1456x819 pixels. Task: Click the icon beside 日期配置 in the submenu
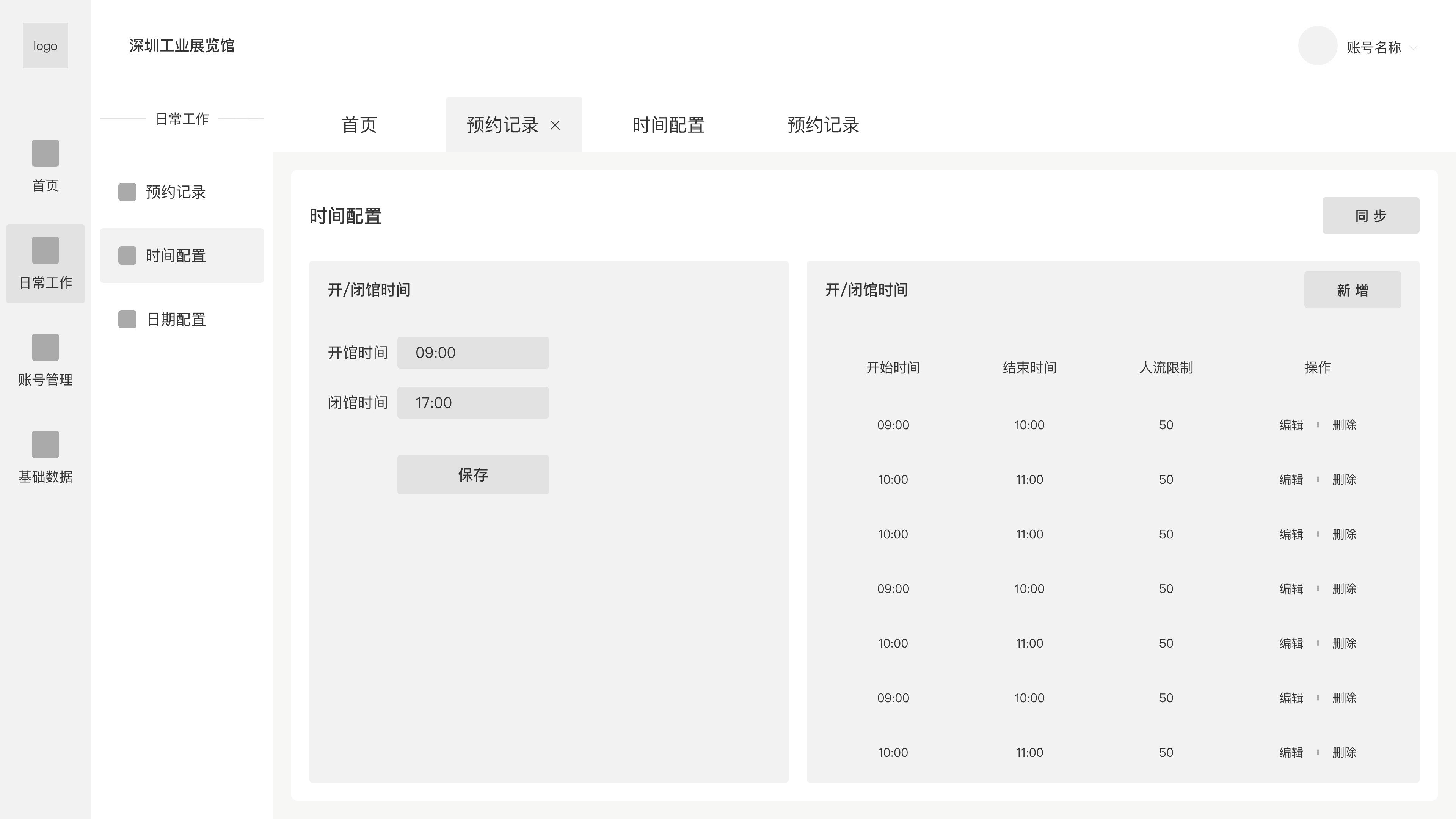pyautogui.click(x=127, y=319)
